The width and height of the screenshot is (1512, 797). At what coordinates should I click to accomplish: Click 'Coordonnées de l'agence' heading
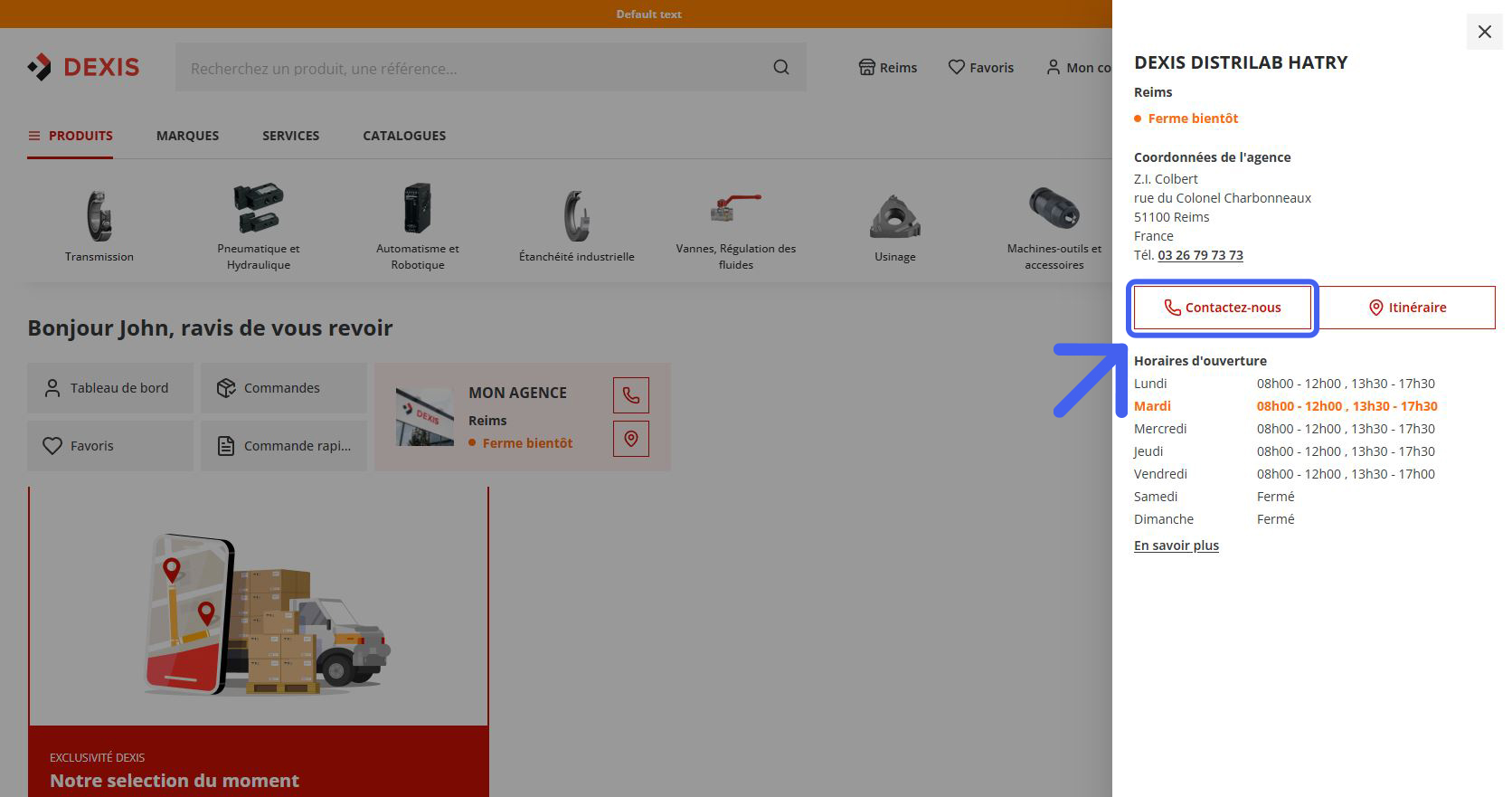coord(1213,157)
